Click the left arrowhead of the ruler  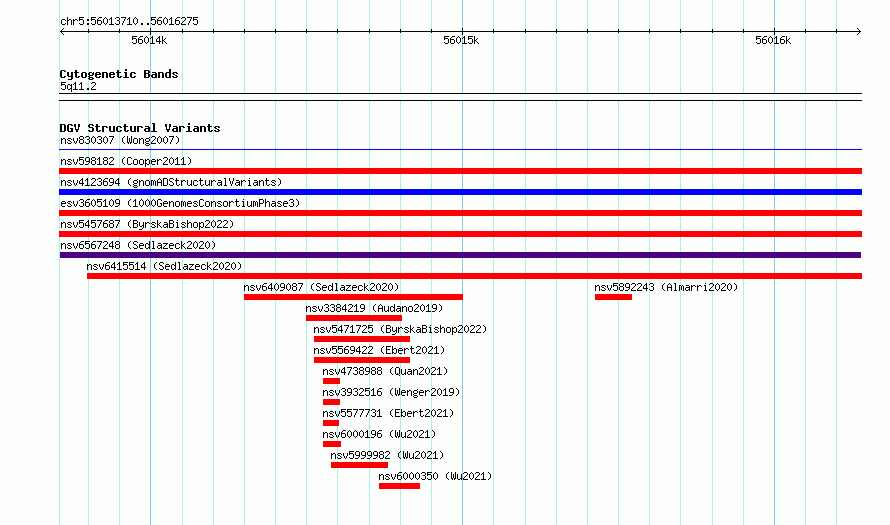(x=62, y=31)
